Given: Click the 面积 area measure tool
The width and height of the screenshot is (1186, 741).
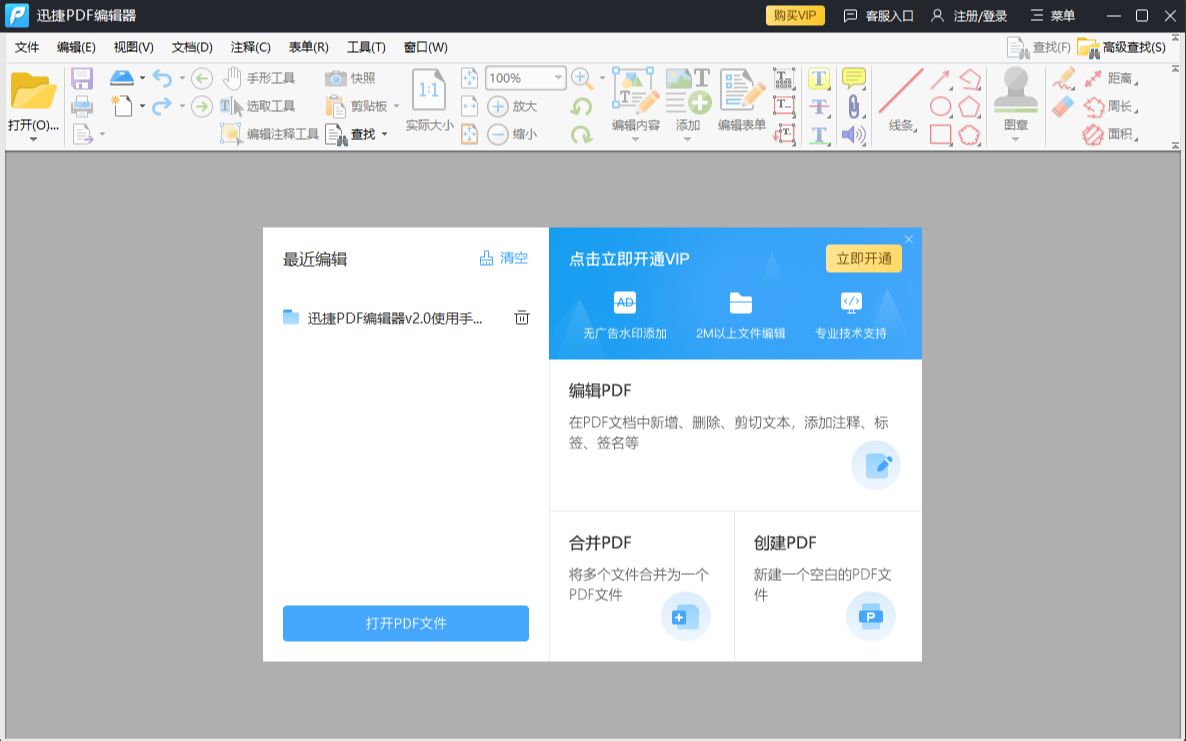Looking at the screenshot, I should (1110, 135).
